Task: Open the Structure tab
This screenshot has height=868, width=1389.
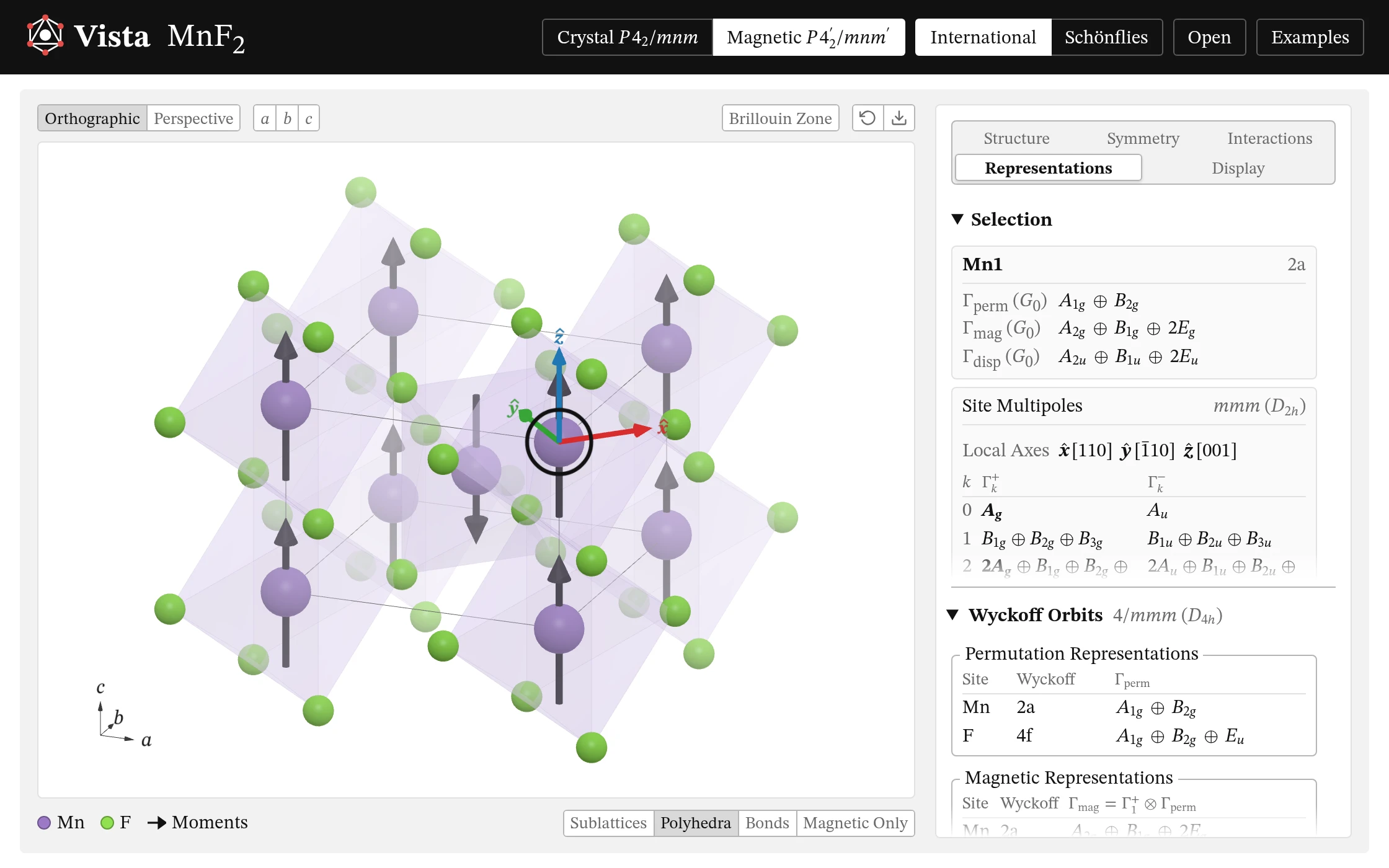Action: point(1016,138)
